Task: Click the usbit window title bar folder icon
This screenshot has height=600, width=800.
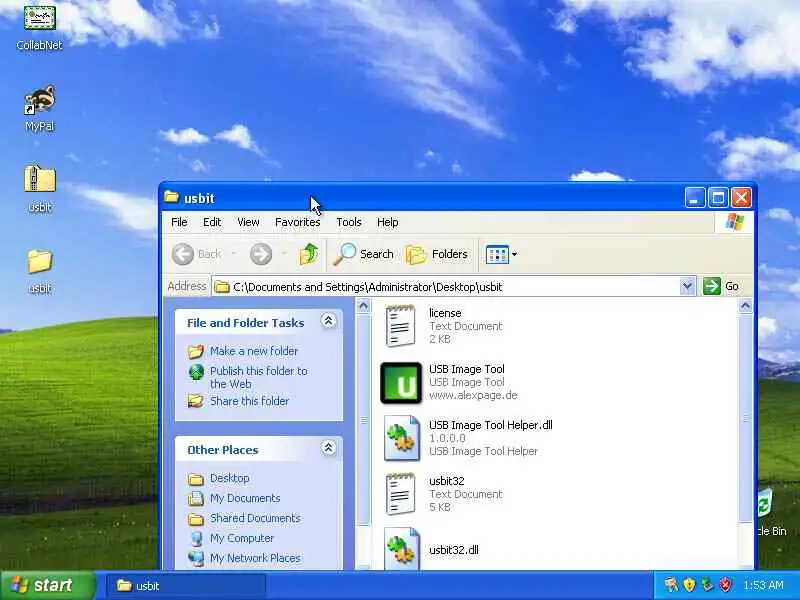Action: tap(171, 197)
